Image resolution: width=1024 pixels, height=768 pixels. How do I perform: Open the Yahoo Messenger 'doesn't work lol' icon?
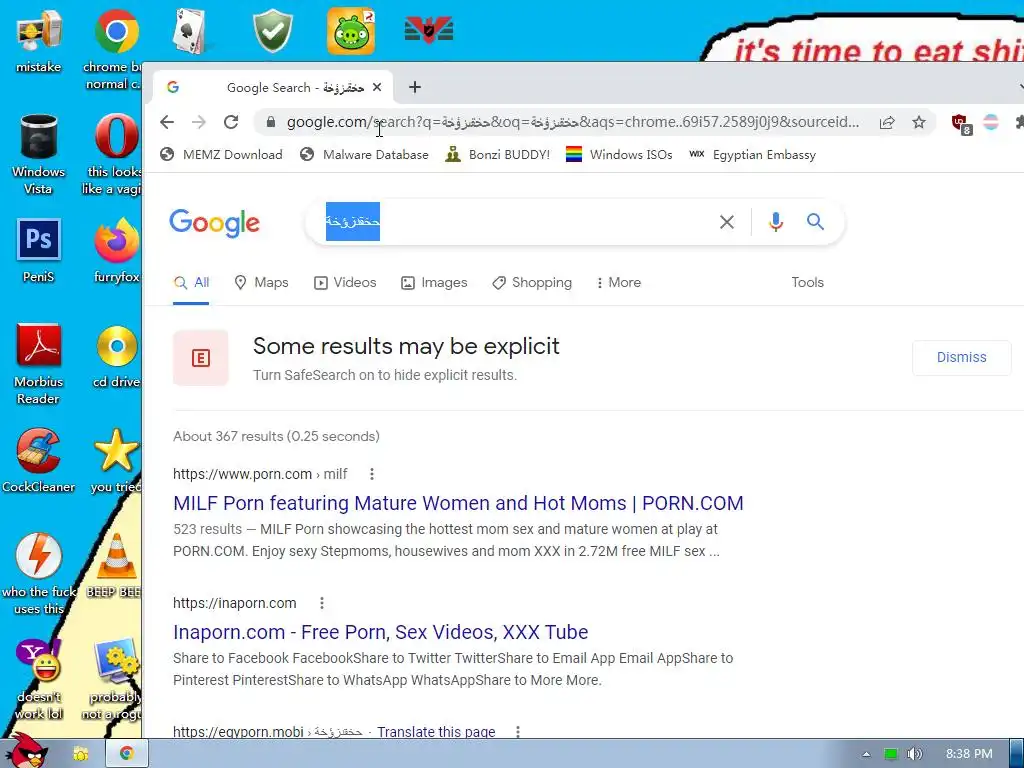pos(39,661)
